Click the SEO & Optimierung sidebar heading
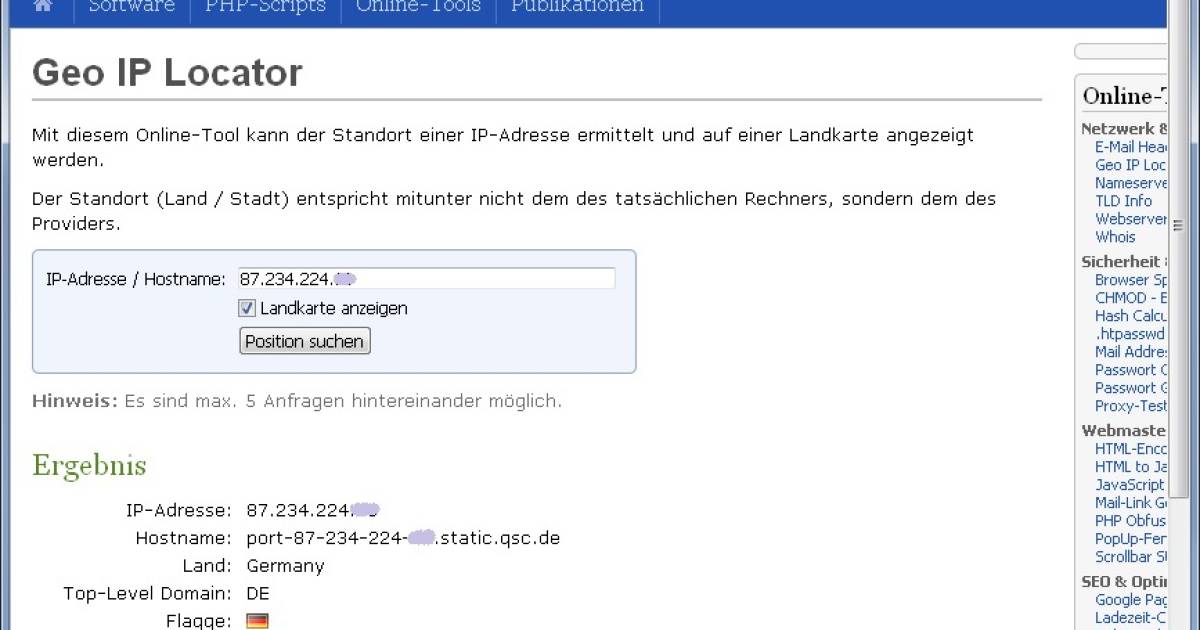 [x=1124, y=582]
